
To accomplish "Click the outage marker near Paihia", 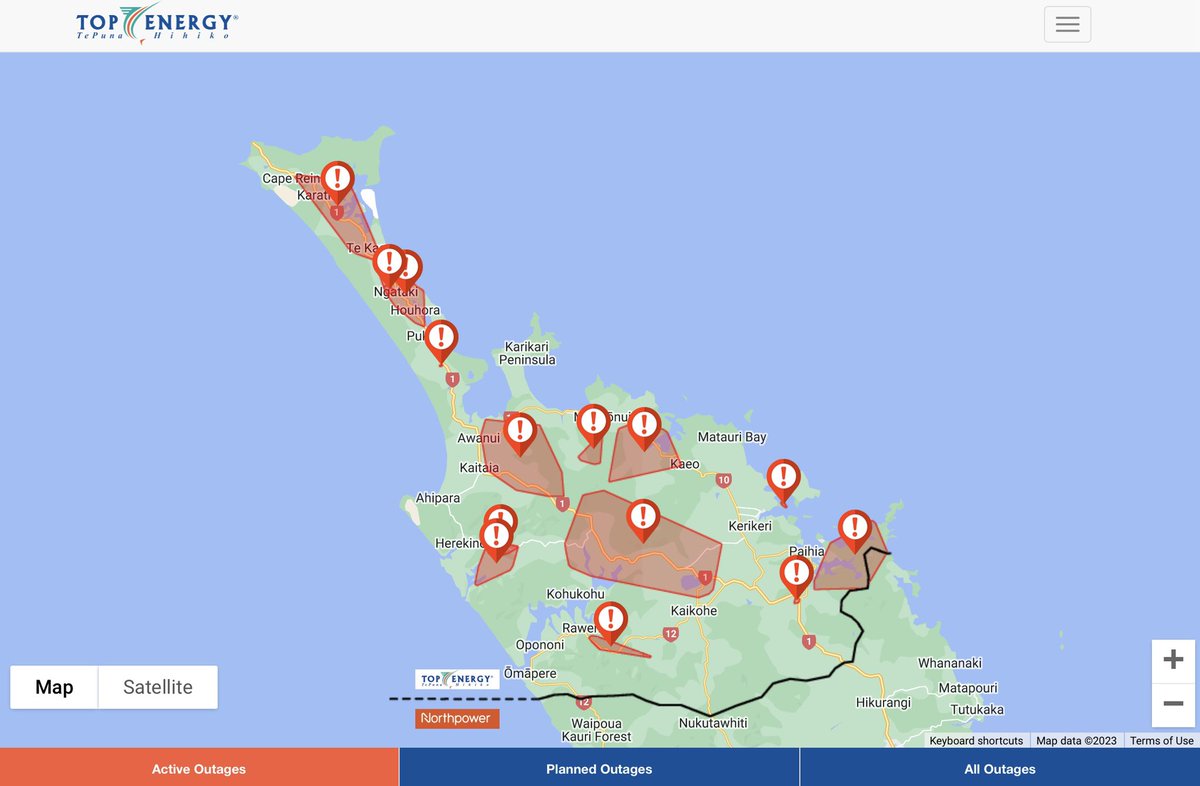I will click(796, 573).
